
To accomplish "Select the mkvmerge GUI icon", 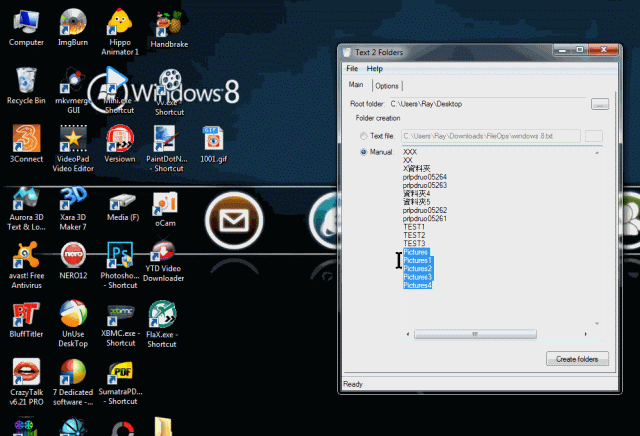I will 73,90.
